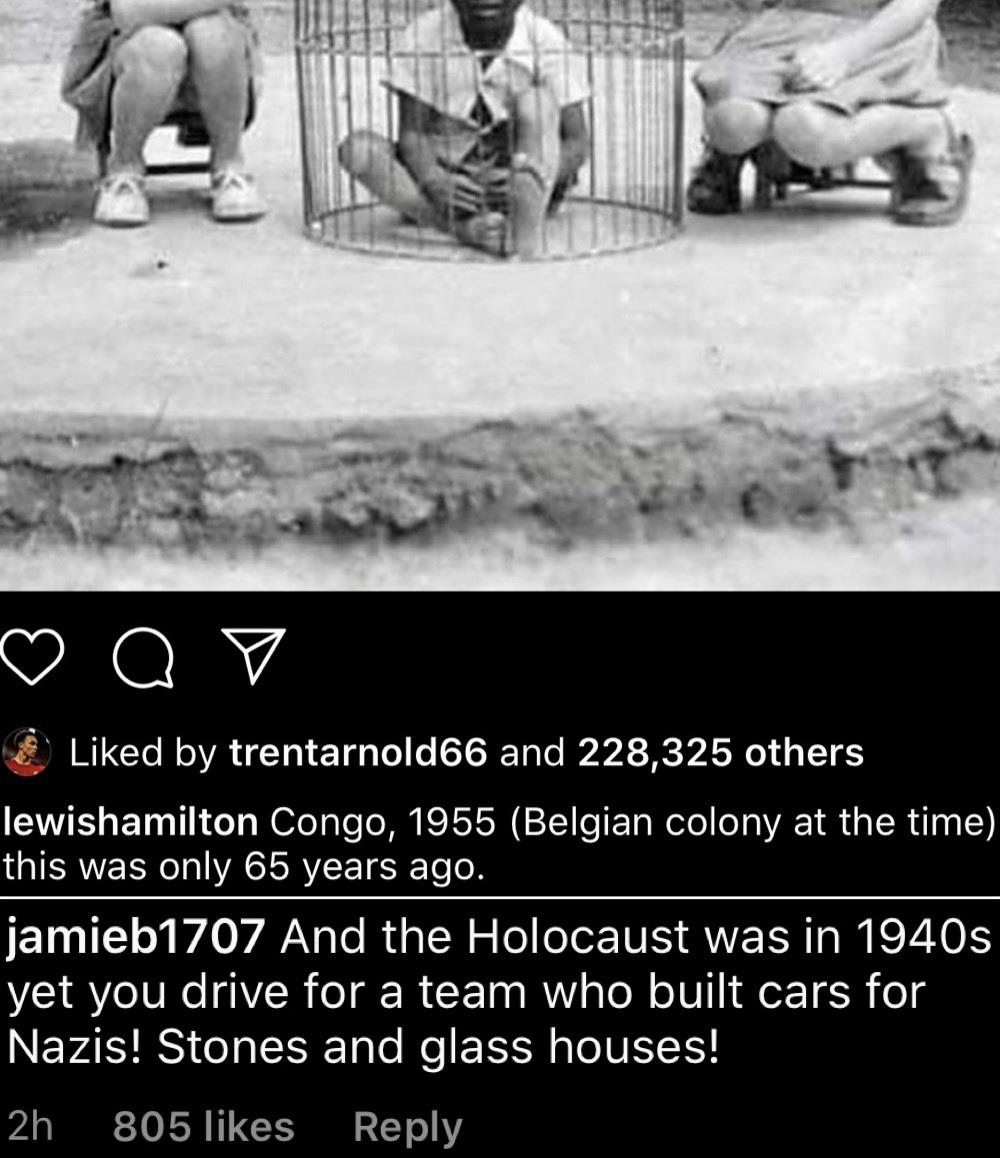Select the 'And the Holocaust was in 1940s' comment line

coord(635,936)
